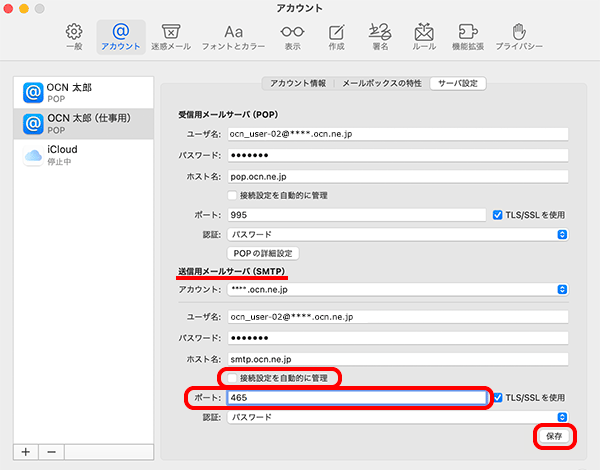
Task: Open the SMTP アカウント dropdown
Action: (x=398, y=289)
